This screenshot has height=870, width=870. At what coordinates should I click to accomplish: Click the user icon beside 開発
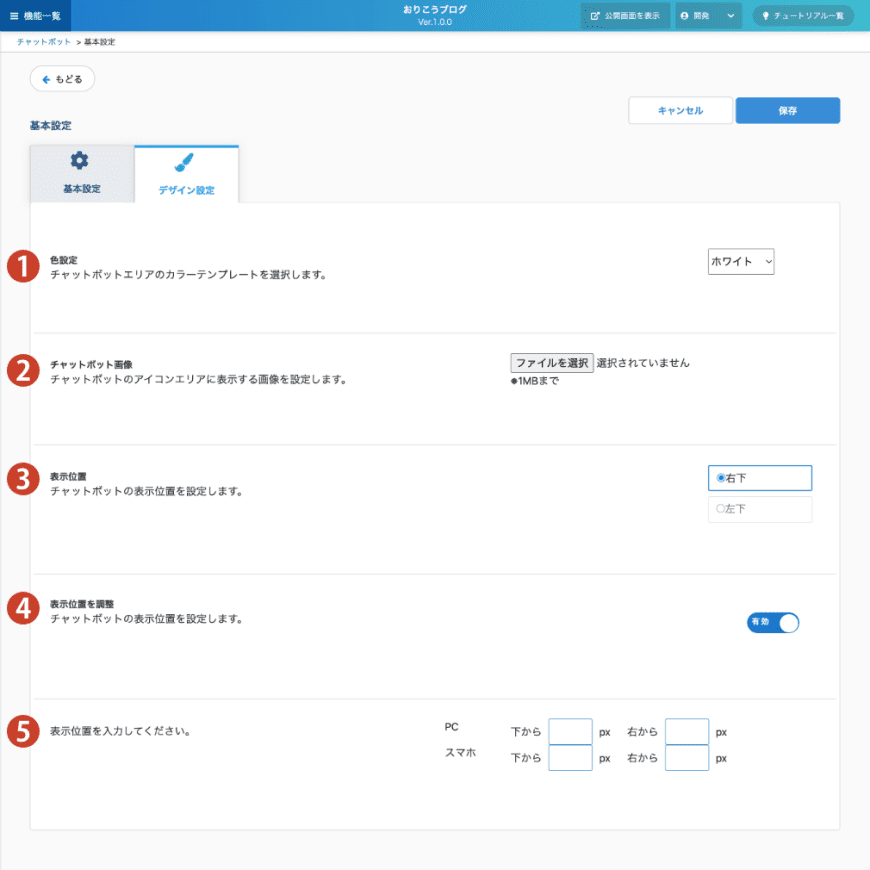point(685,16)
